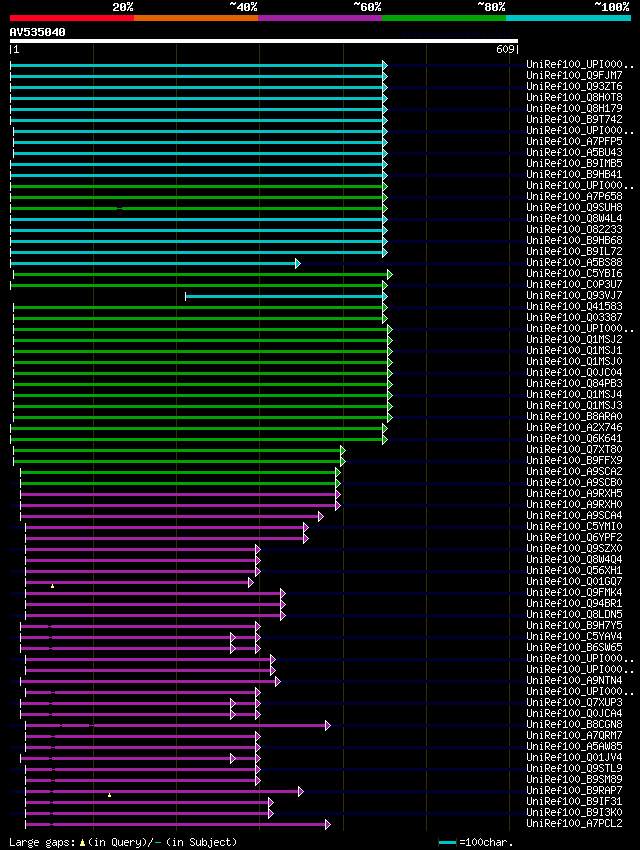Click the green alignment bar for Q9SUH8
Screen dimensions: 640x850
pyautogui.click(x=198, y=208)
